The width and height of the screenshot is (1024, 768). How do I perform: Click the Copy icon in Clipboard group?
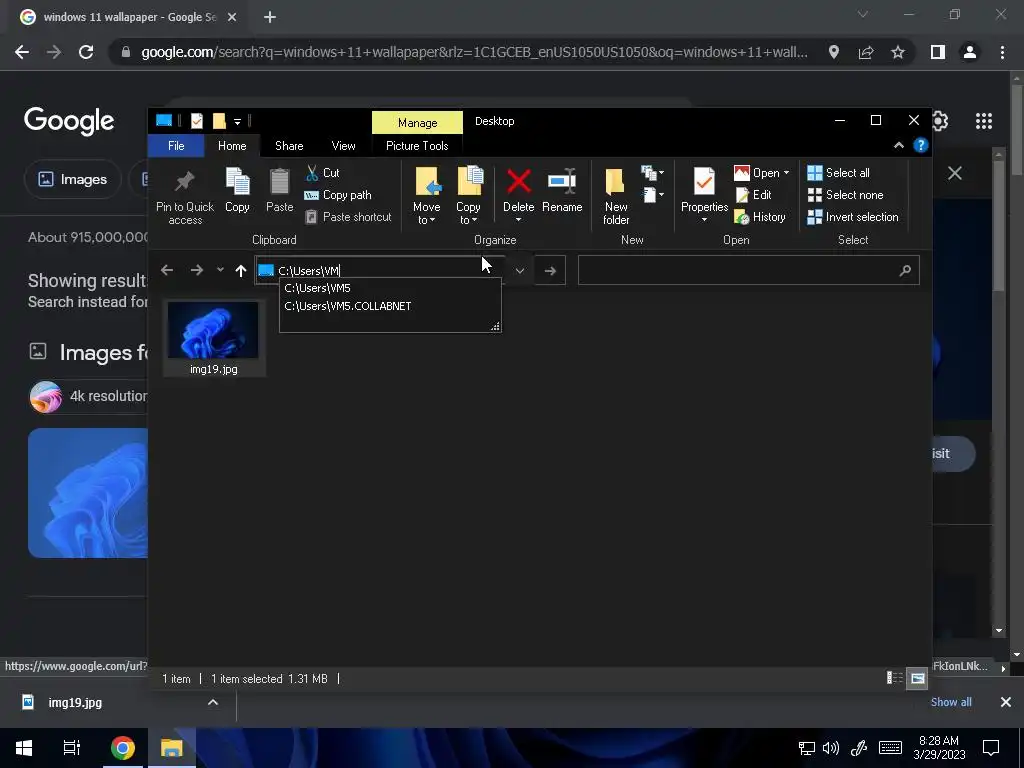tap(237, 189)
